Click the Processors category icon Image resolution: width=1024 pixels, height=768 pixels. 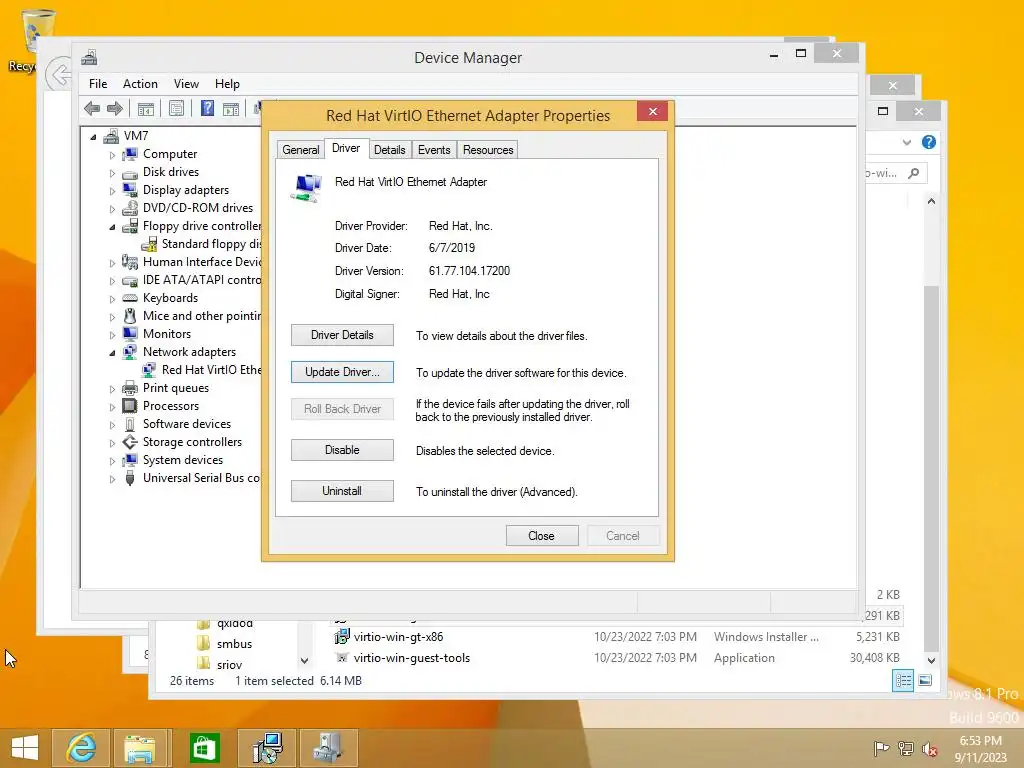tap(130, 406)
